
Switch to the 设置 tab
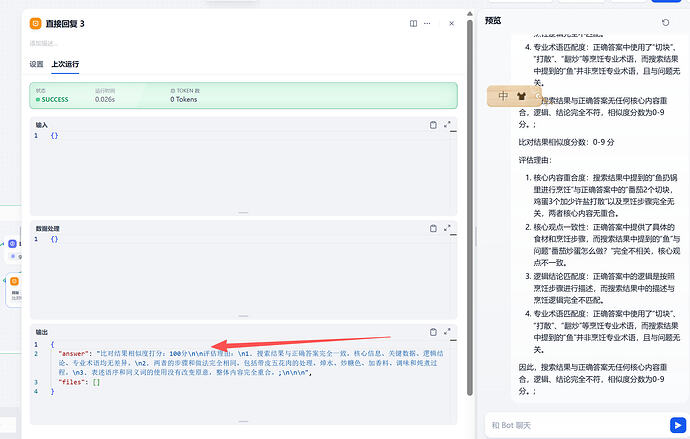[36, 64]
